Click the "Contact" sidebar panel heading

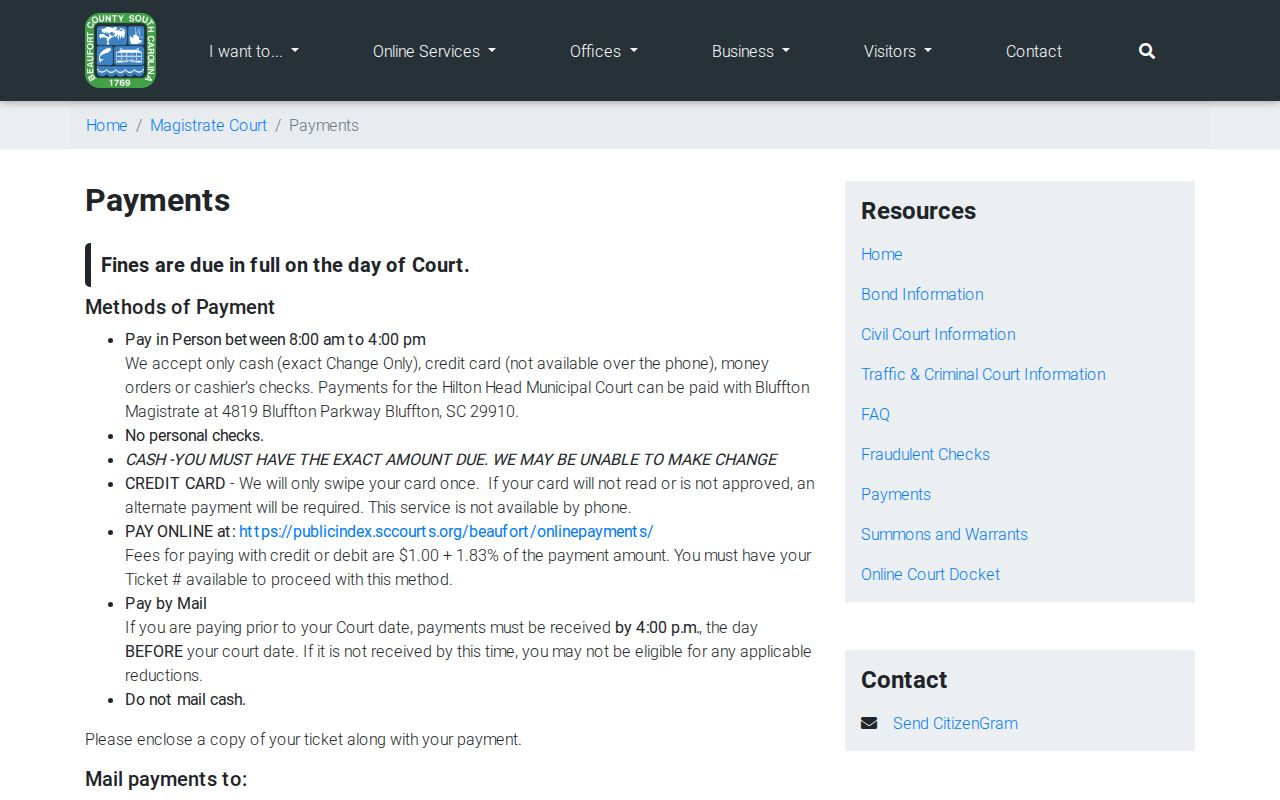click(x=904, y=680)
